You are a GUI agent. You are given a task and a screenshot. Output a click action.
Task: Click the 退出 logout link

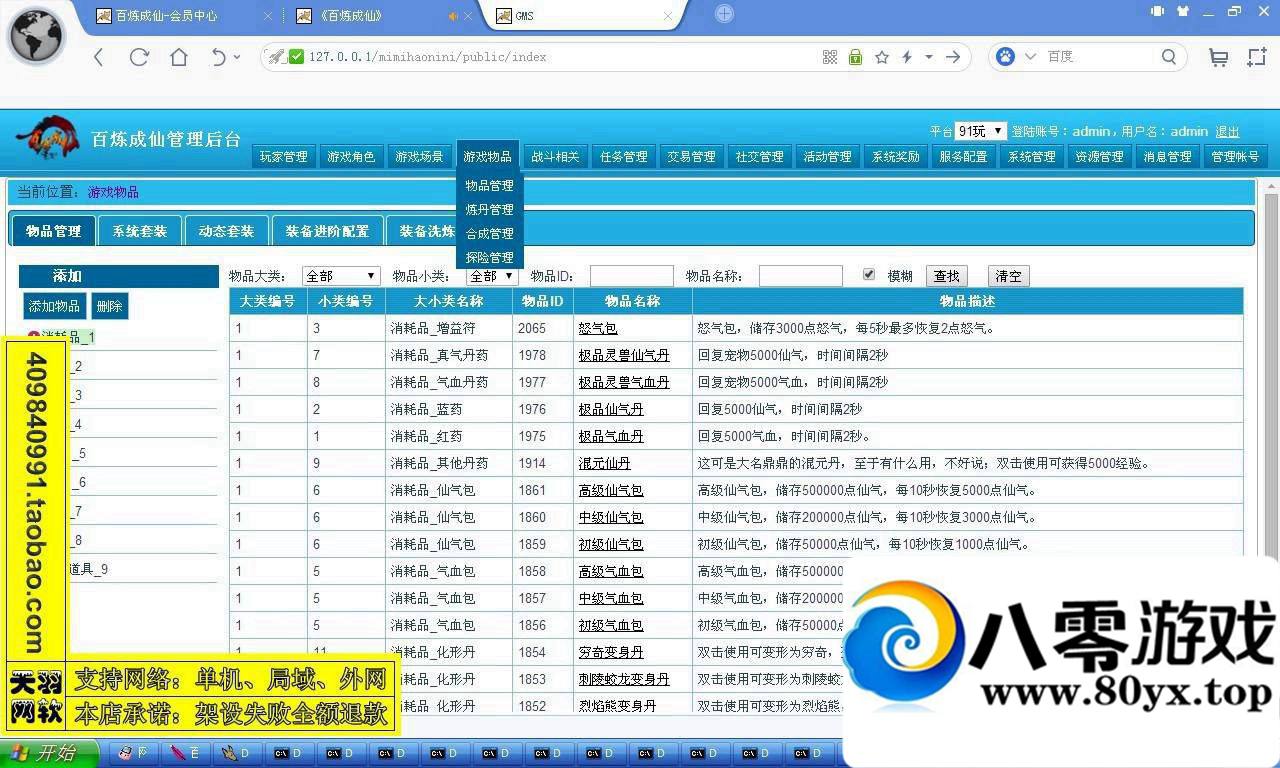tap(1227, 132)
